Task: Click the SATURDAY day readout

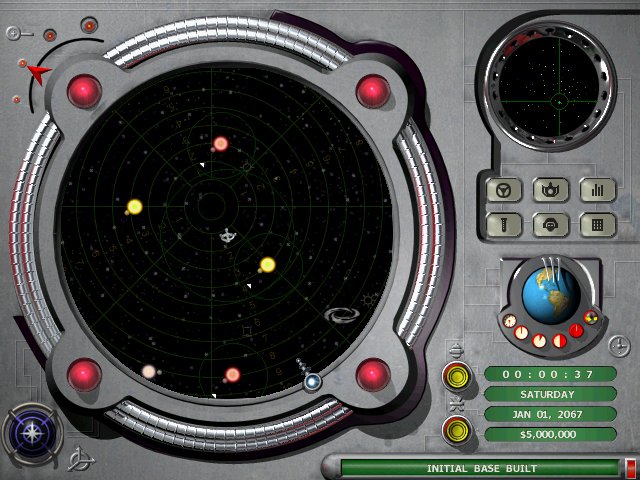Action: [550, 394]
